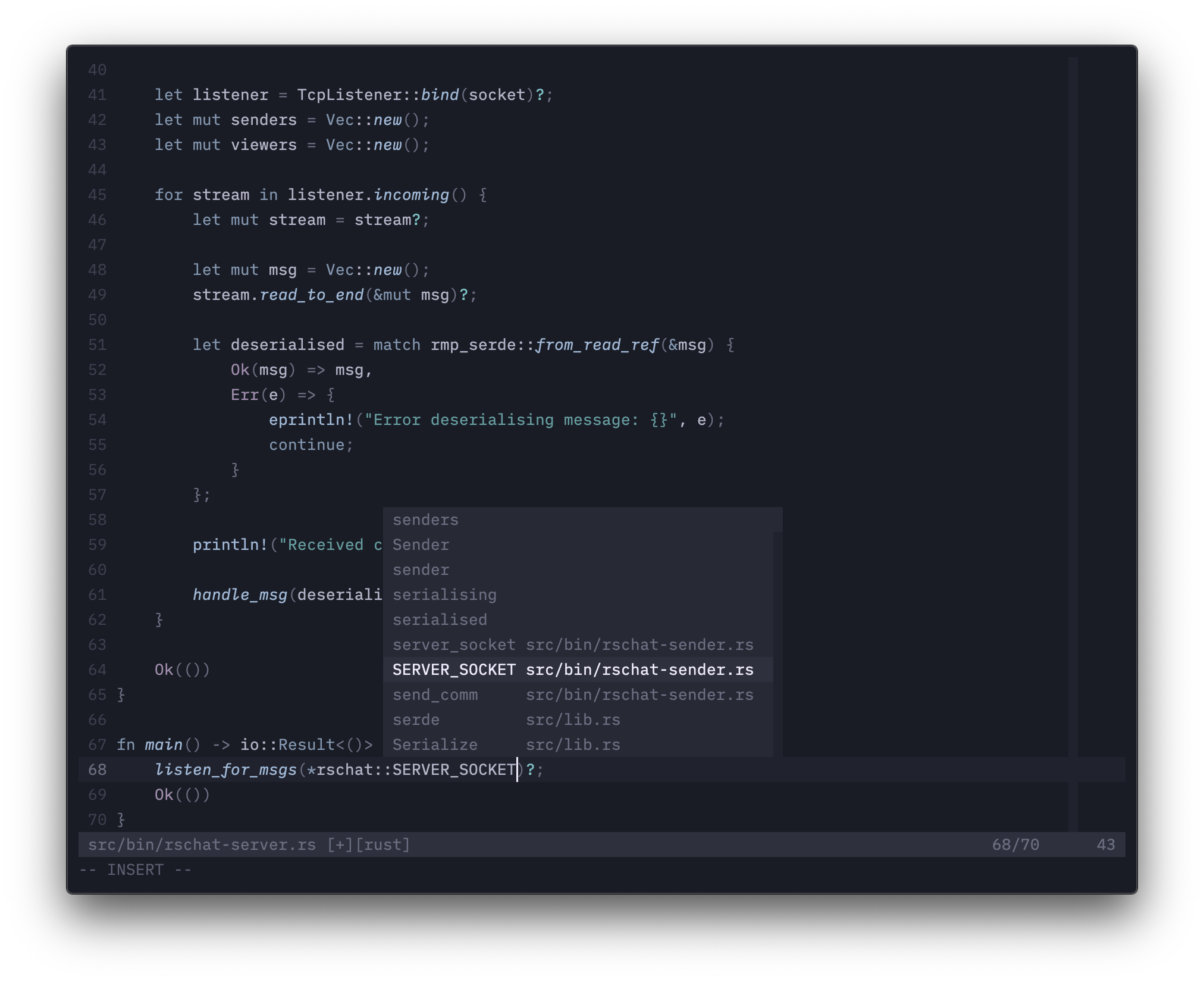This screenshot has width=1204, height=982.
Task: Select 'serialising' from the autocomplete list
Action: point(444,595)
